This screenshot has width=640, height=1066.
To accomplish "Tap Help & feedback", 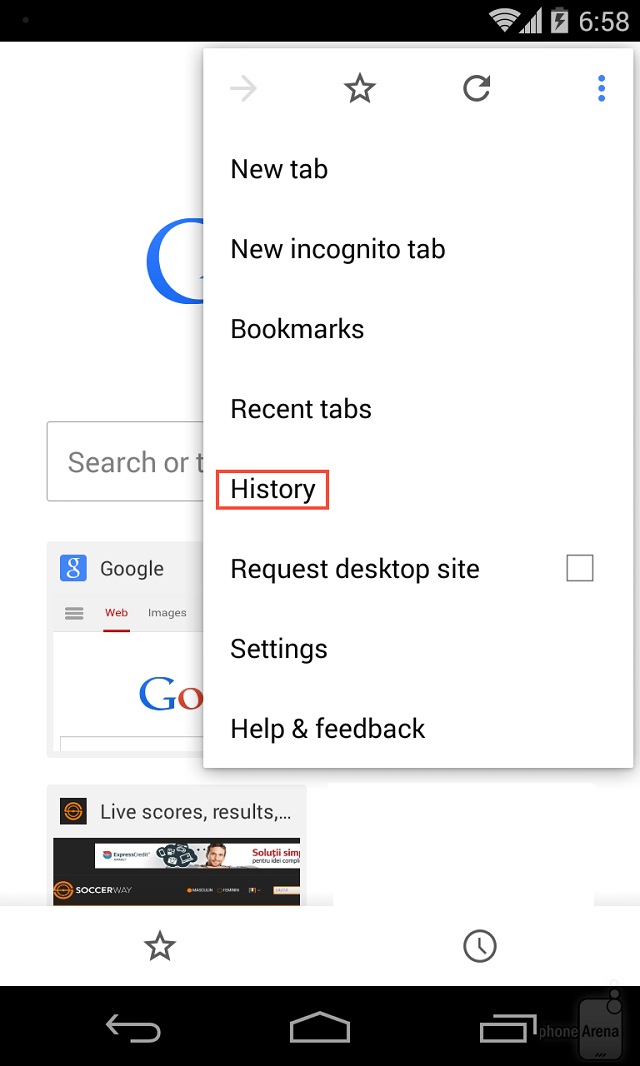I will tap(327, 729).
